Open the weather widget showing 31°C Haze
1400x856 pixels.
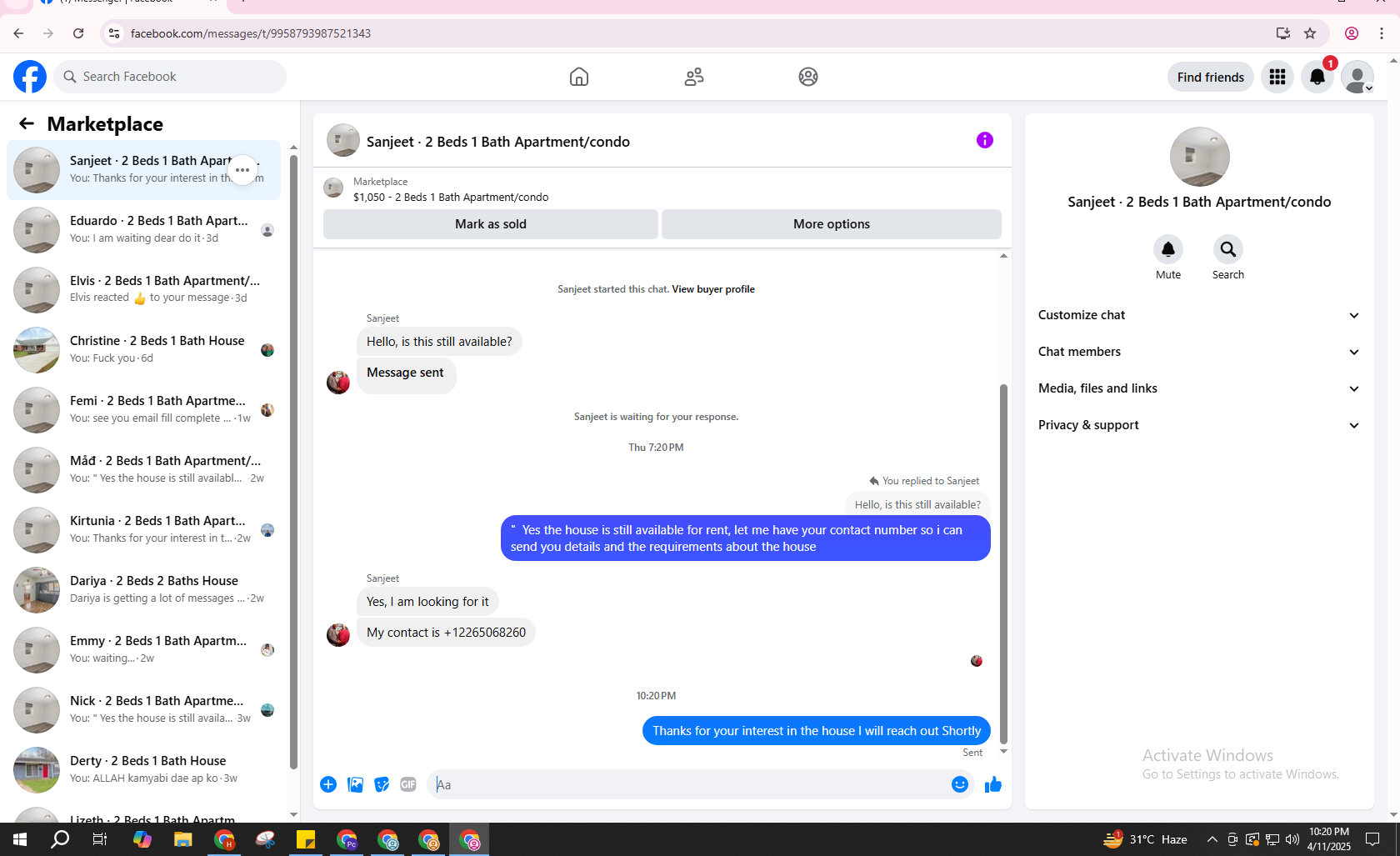[x=1145, y=839]
